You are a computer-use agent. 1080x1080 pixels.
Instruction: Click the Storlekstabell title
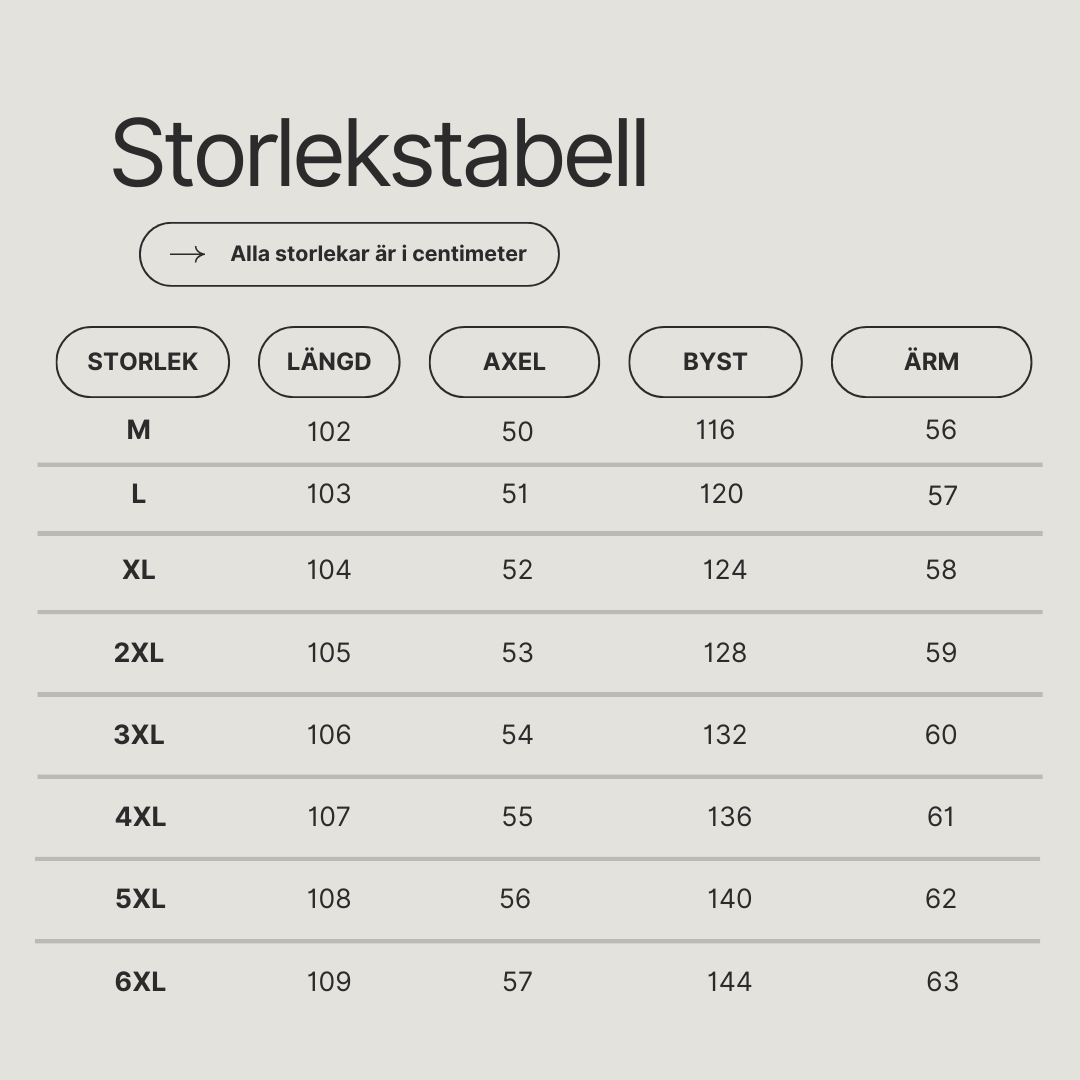[380, 153]
